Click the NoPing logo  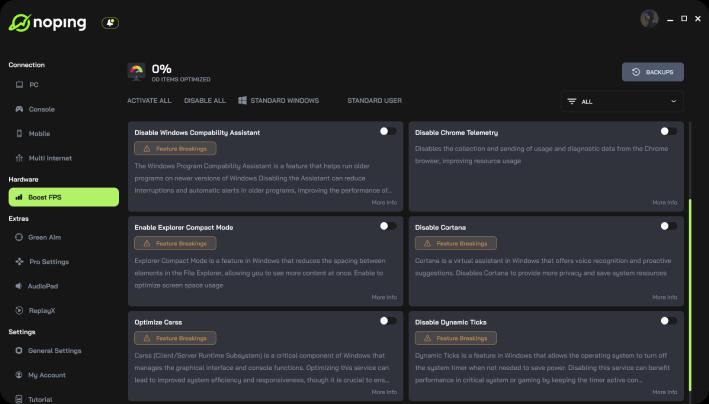point(47,23)
